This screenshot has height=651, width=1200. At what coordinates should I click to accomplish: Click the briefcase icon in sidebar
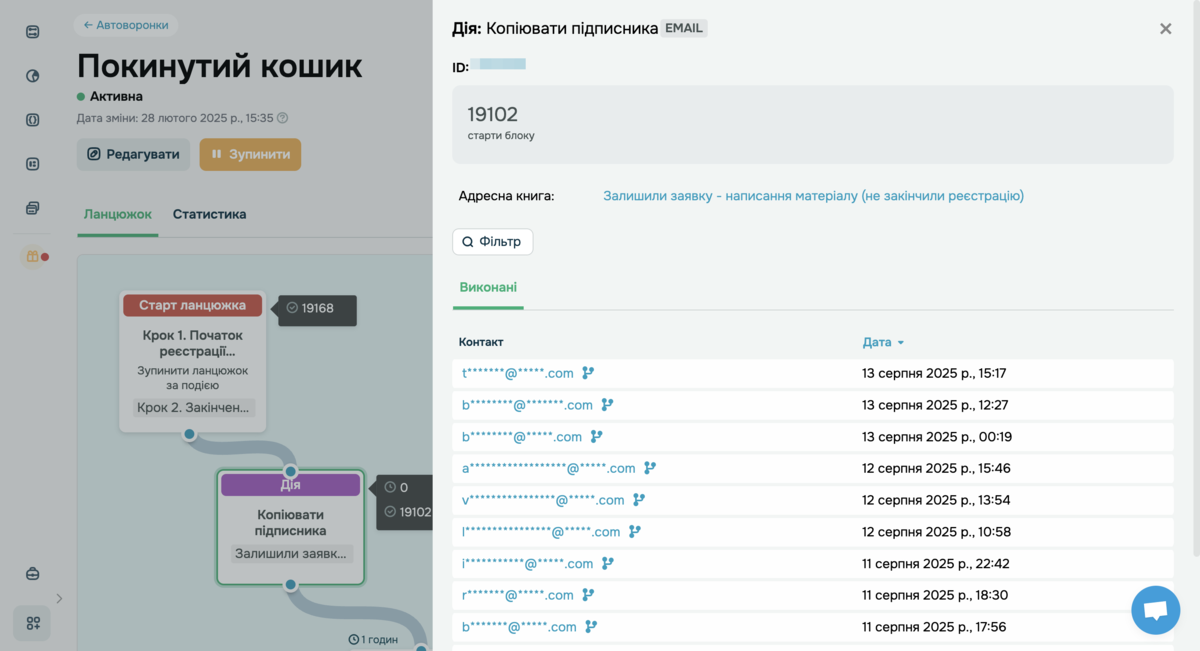pos(33,574)
